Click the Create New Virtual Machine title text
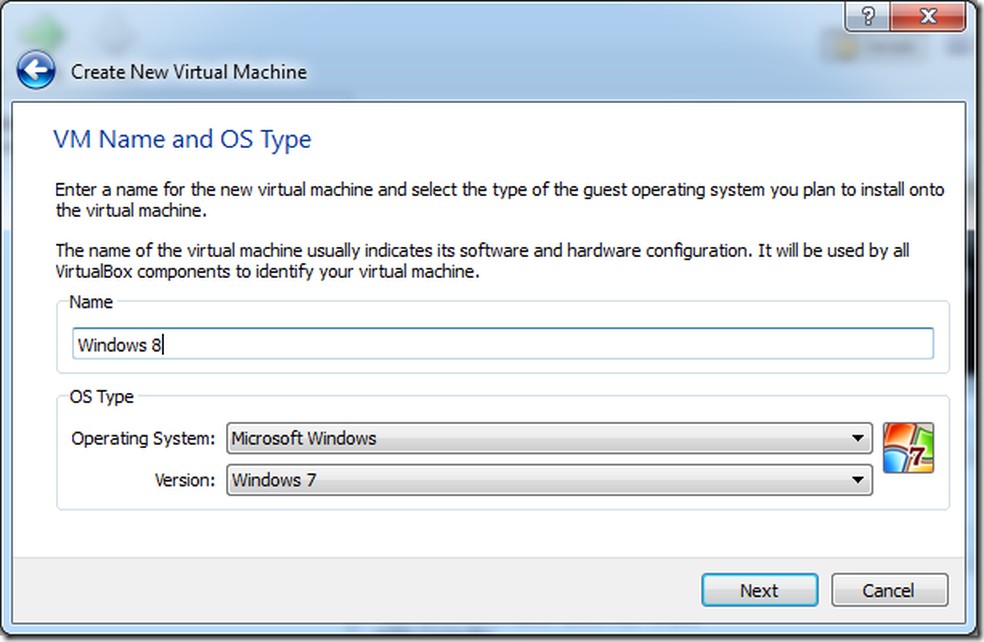The image size is (984, 642). pos(189,72)
